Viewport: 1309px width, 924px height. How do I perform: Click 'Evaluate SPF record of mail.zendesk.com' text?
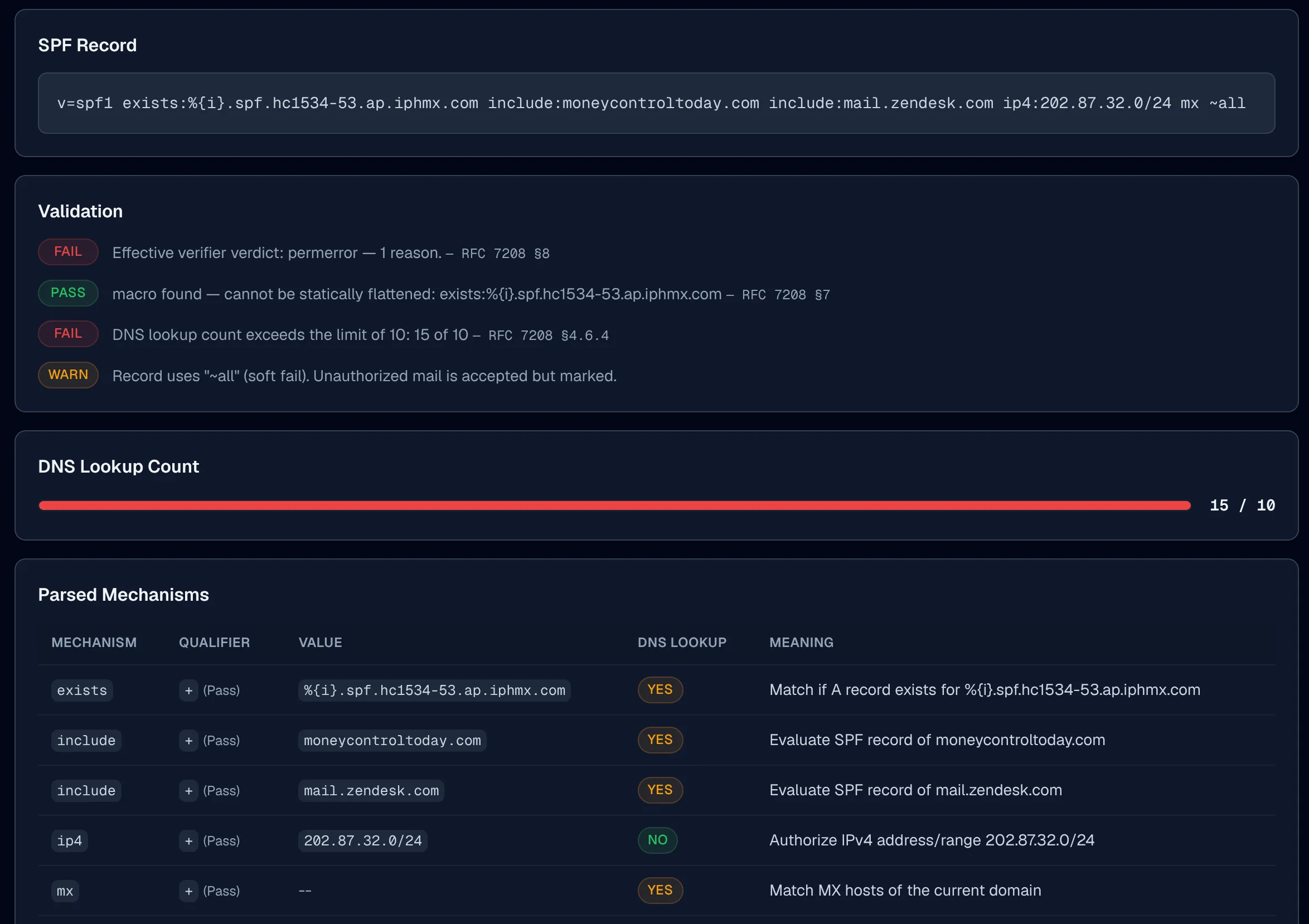coord(915,790)
